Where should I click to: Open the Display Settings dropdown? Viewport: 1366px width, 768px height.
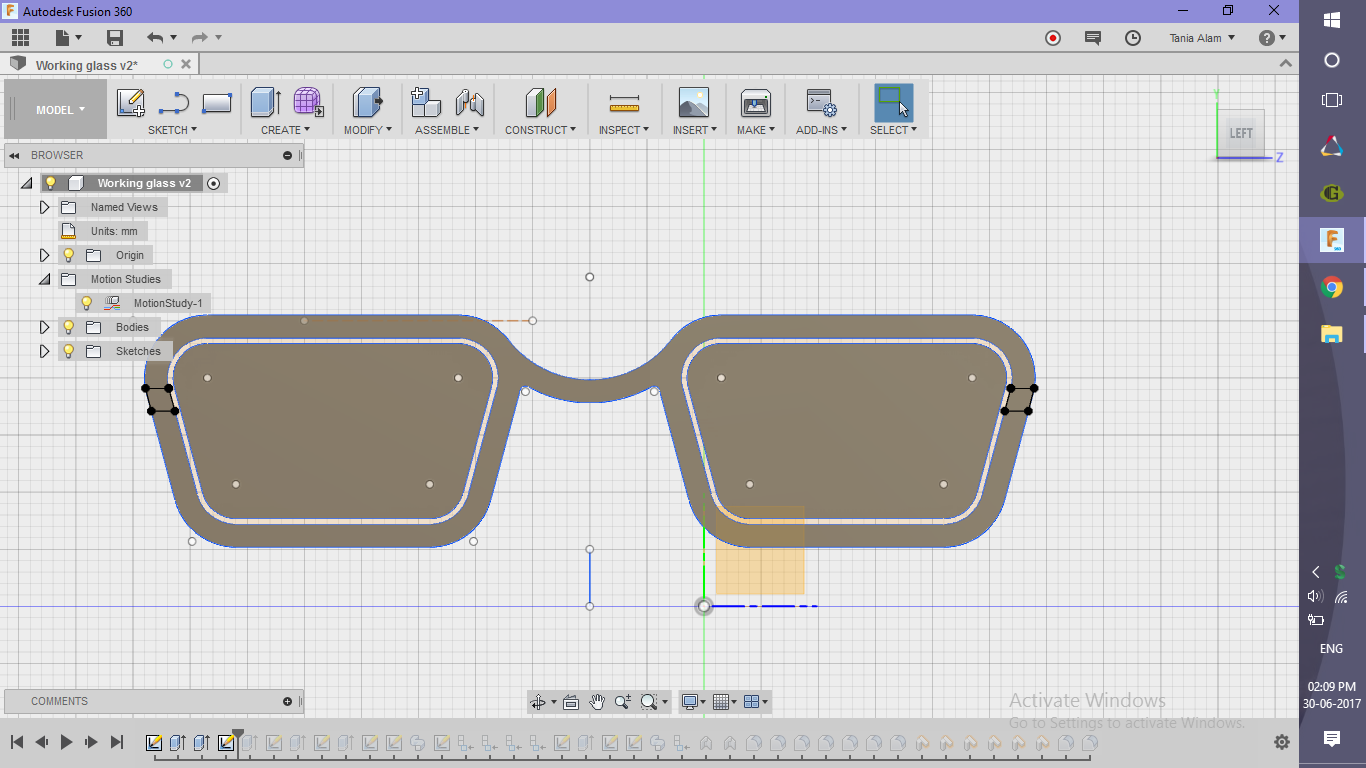click(693, 702)
